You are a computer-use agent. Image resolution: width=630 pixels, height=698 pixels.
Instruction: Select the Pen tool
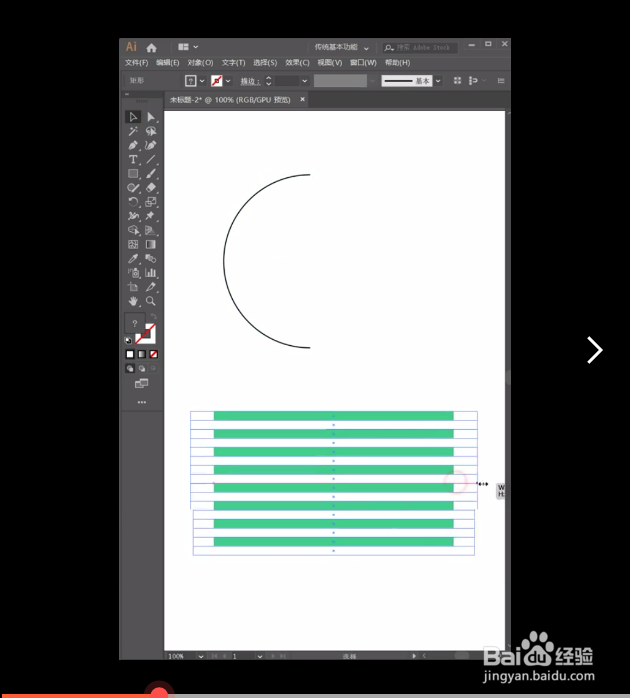133,146
